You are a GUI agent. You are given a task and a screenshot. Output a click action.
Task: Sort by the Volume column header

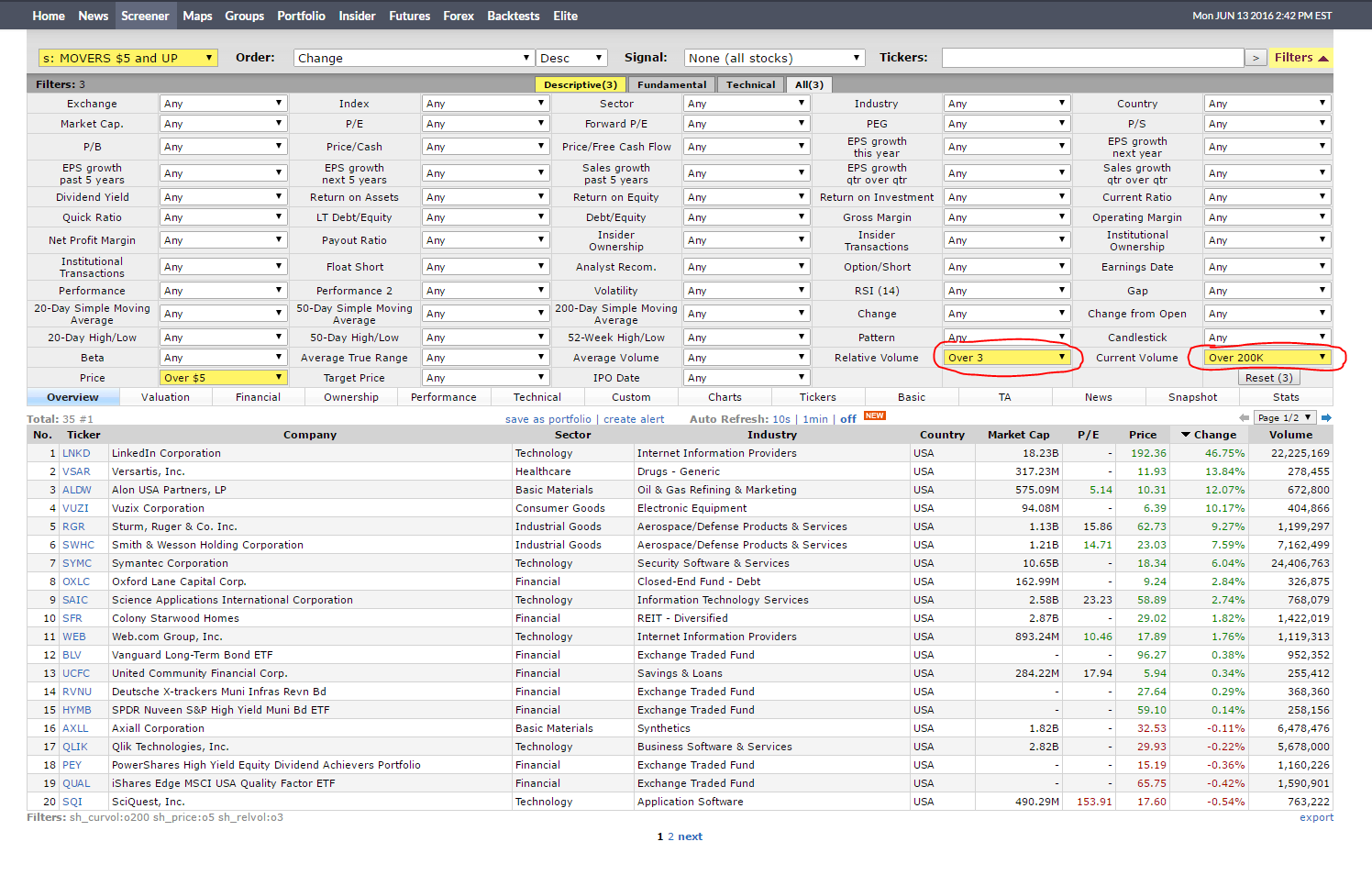pos(1290,435)
